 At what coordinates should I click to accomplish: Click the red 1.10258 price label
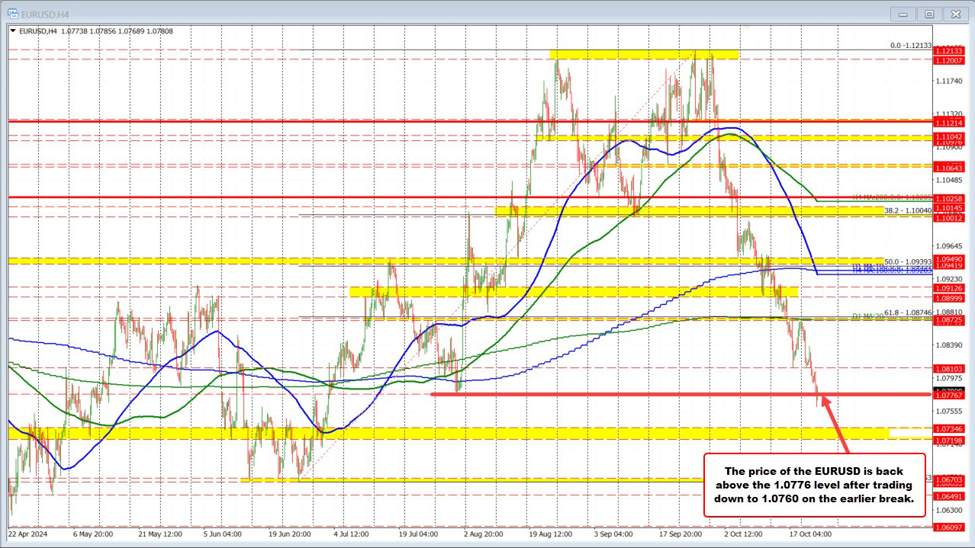947,197
